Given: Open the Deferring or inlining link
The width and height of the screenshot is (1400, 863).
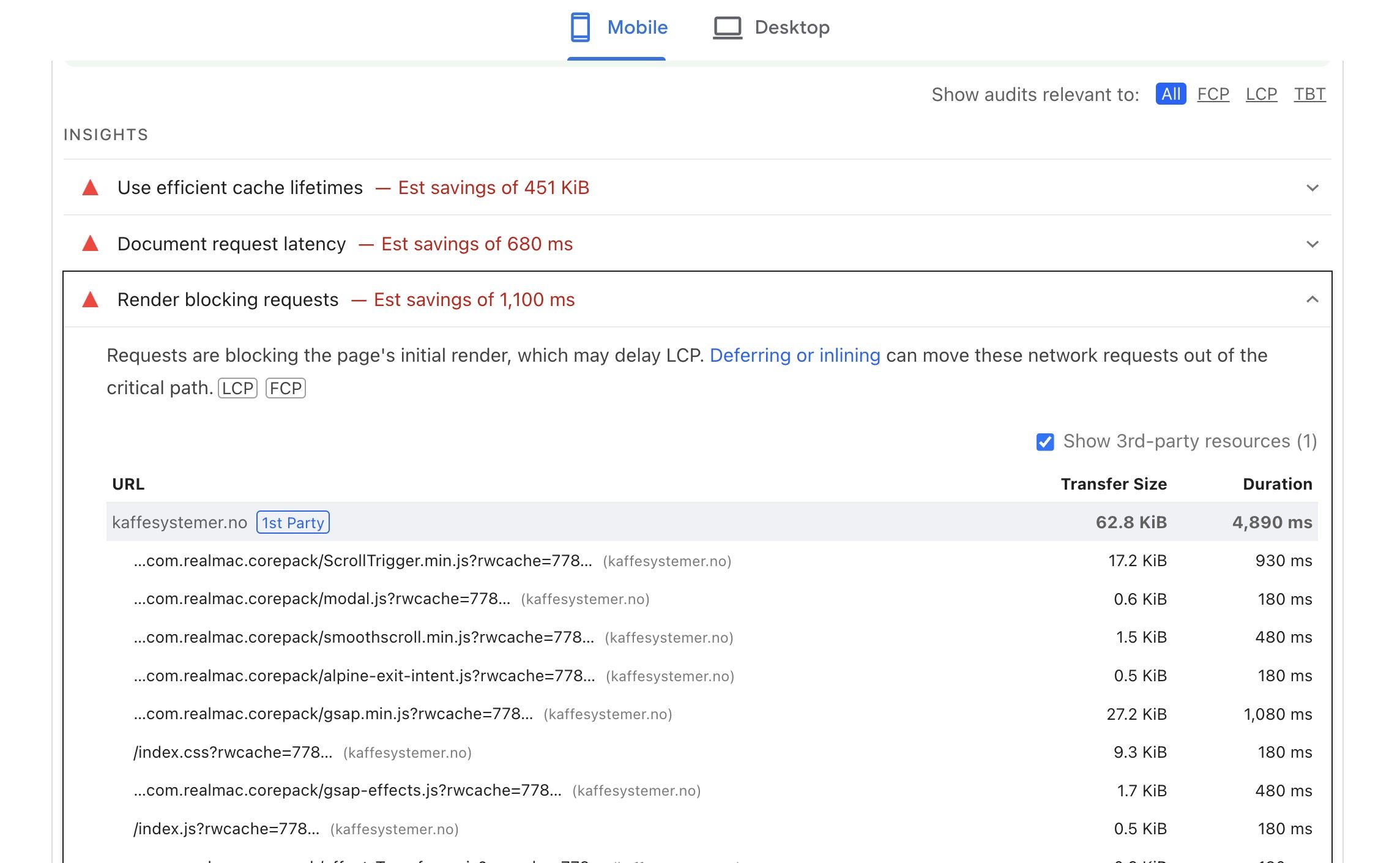Looking at the screenshot, I should tap(794, 356).
